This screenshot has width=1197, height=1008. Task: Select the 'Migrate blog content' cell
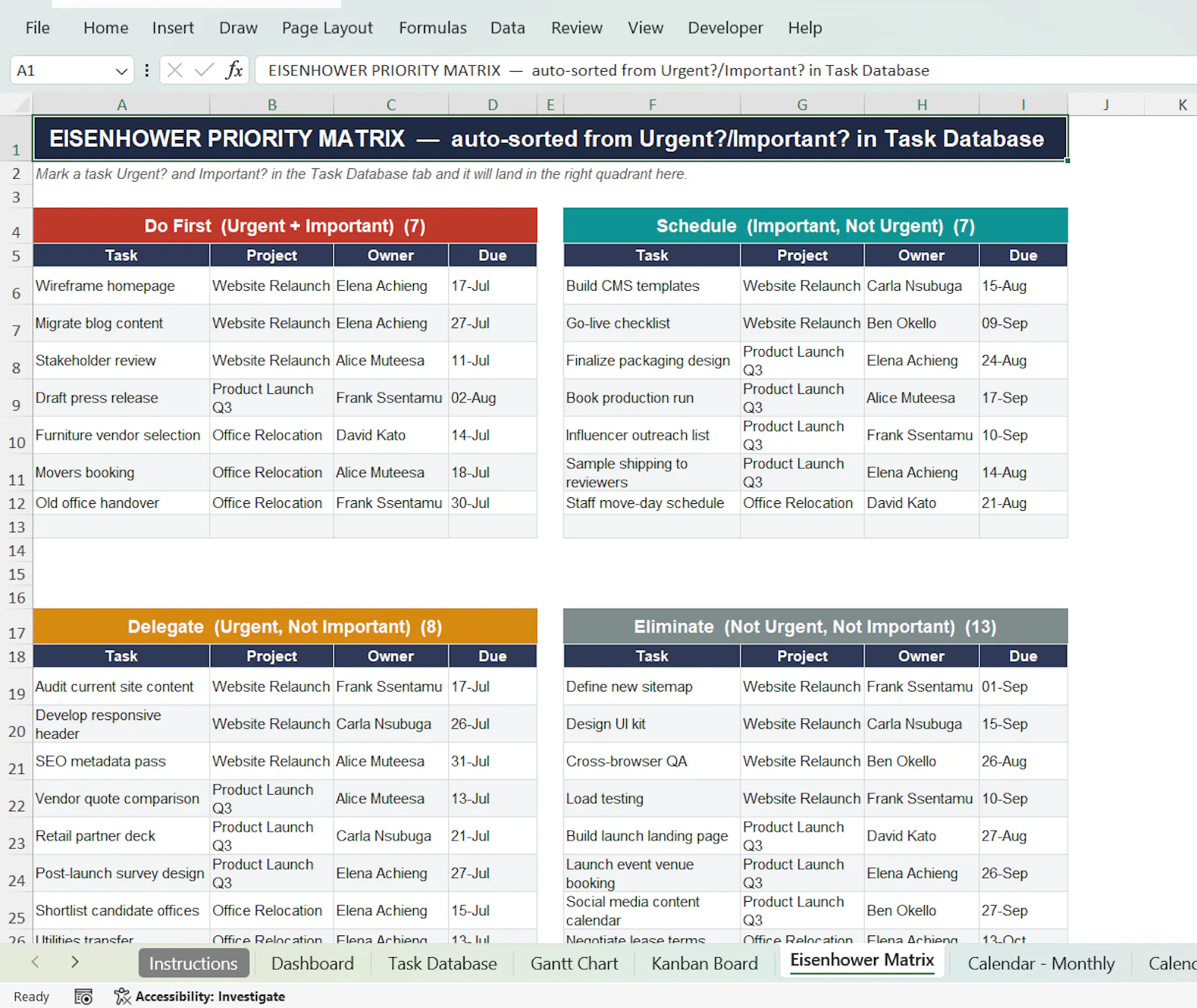point(121,323)
